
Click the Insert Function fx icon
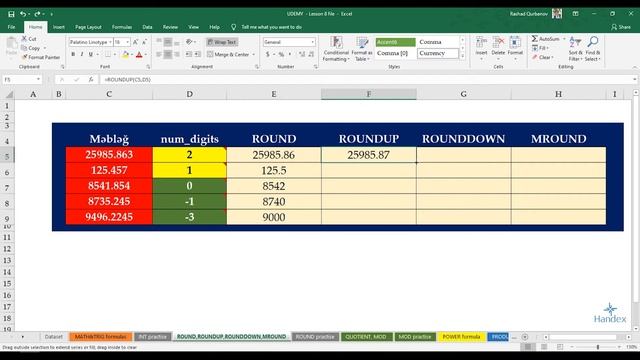[x=91, y=80]
